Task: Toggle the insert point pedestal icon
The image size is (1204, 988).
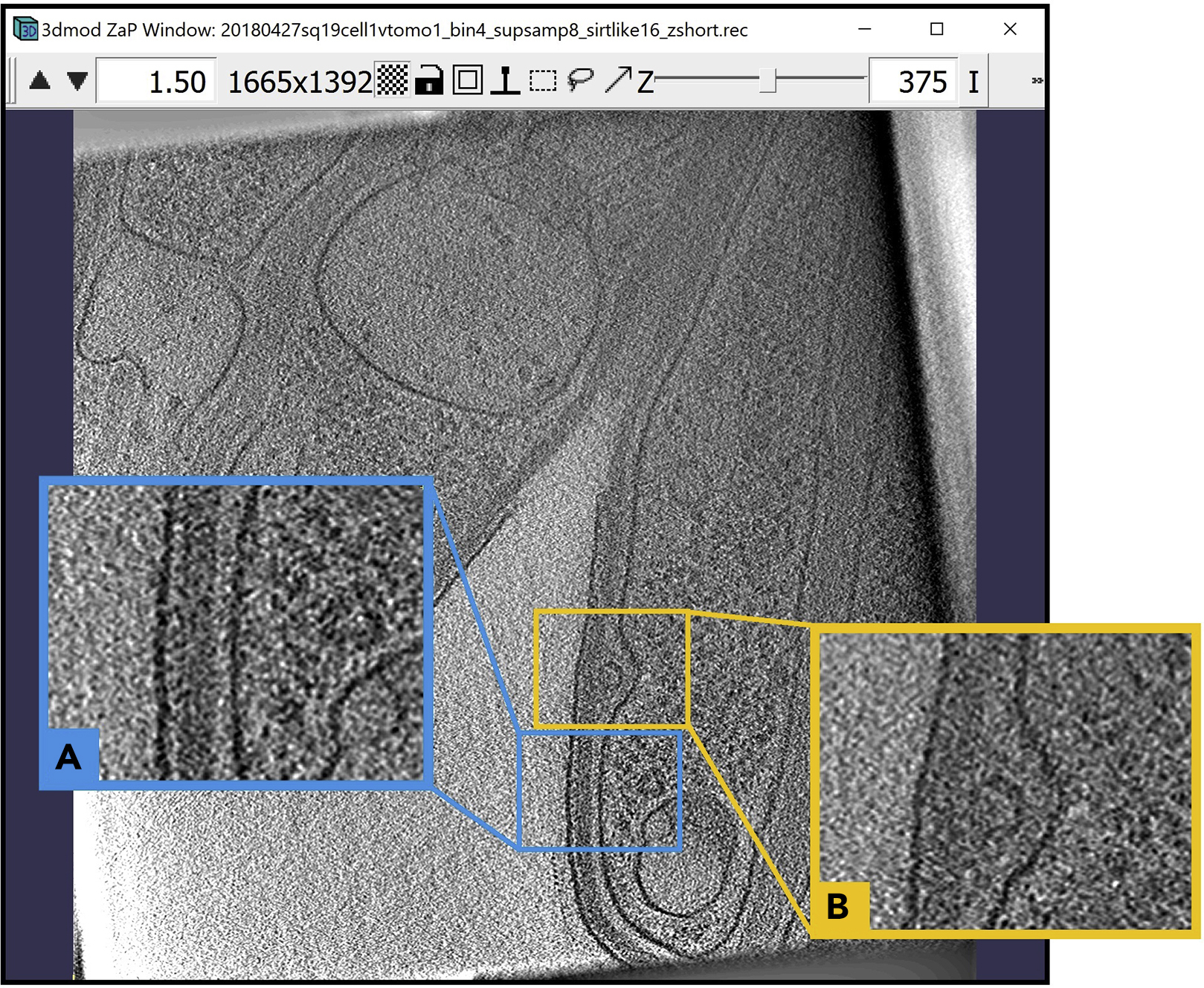Action: tap(505, 80)
